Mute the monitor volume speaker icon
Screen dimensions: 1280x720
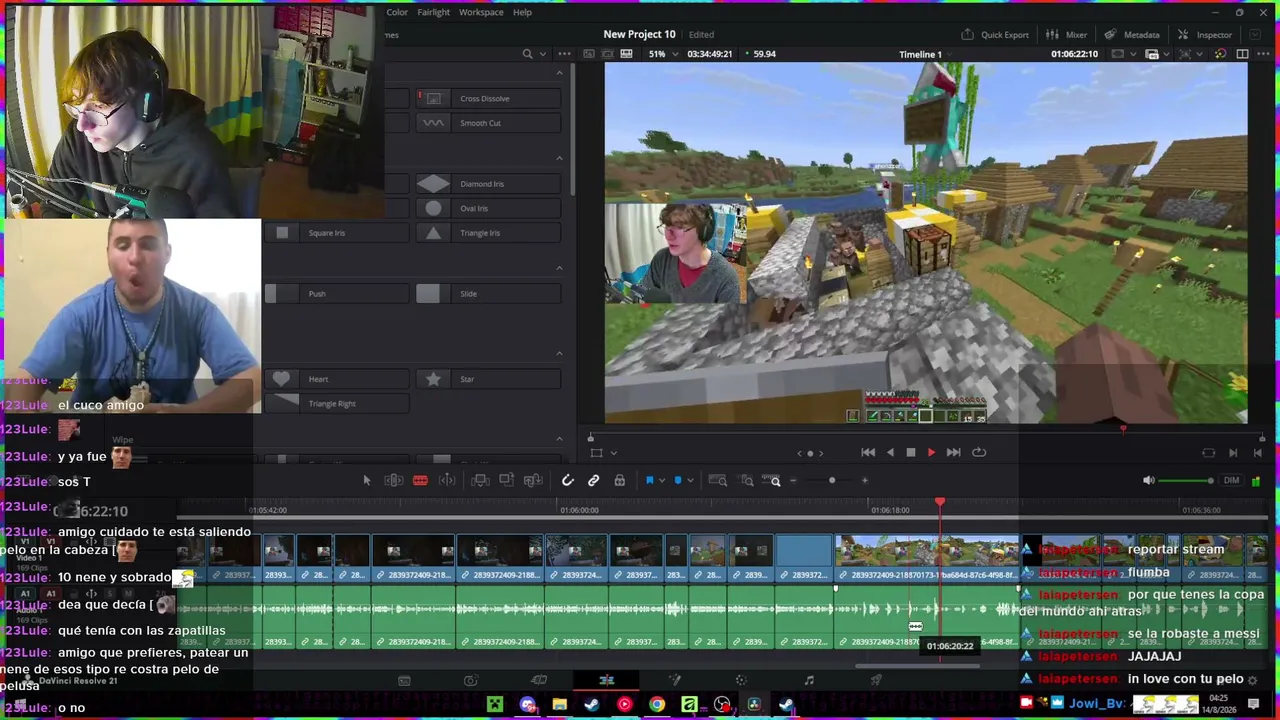[1148, 481]
